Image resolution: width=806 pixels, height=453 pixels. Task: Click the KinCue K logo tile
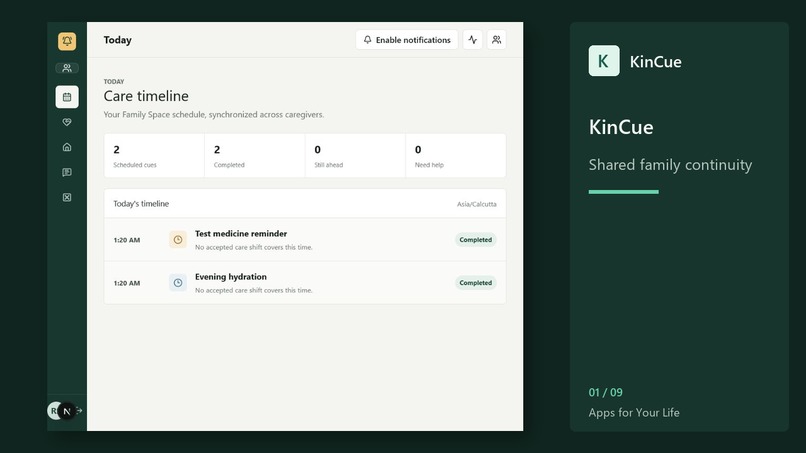(604, 61)
